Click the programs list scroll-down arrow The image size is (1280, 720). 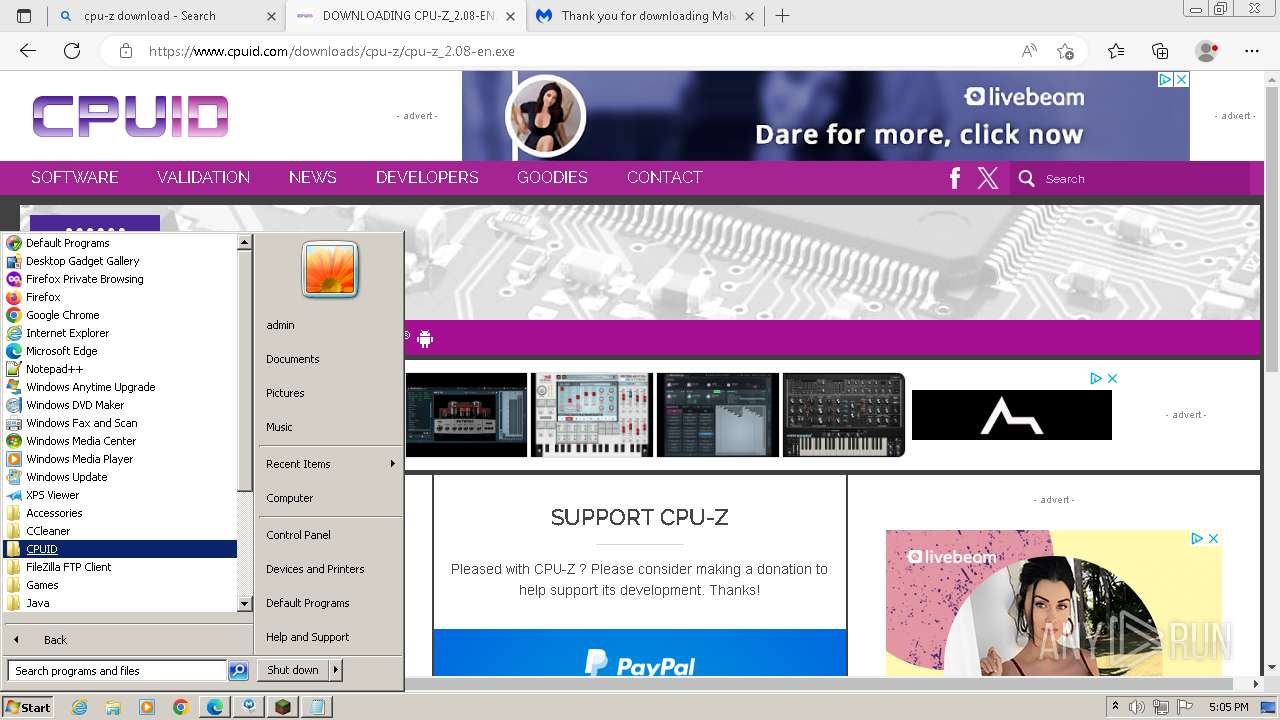pyautogui.click(x=244, y=604)
